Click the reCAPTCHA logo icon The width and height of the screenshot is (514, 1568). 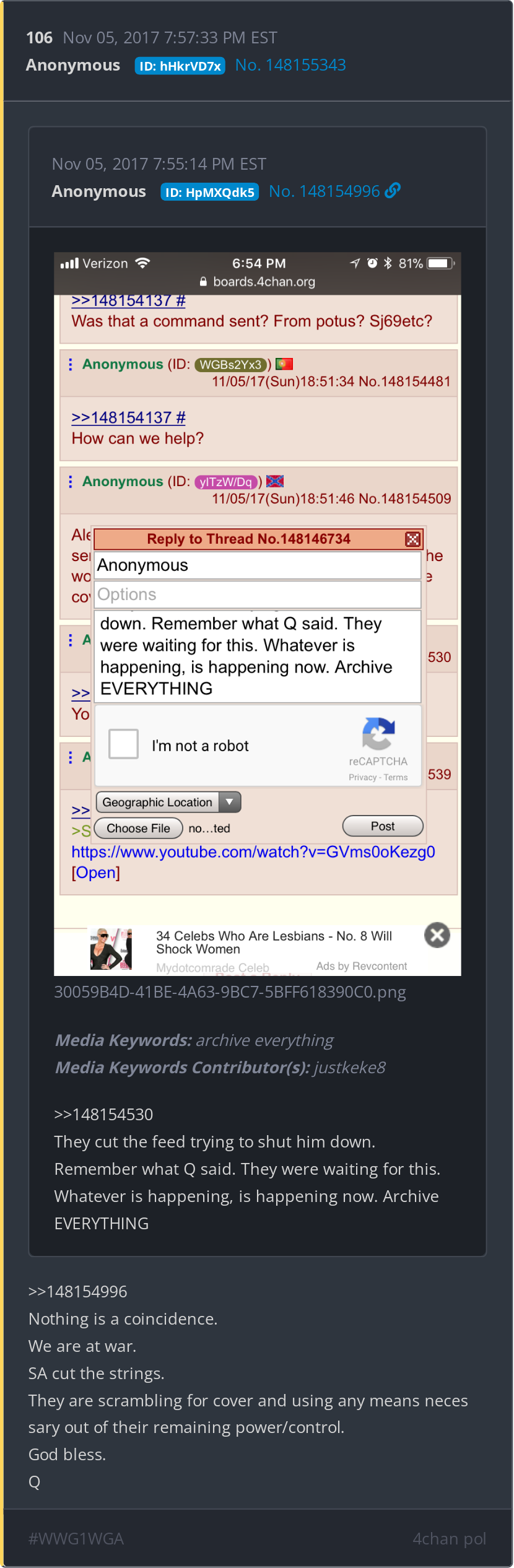(378, 734)
